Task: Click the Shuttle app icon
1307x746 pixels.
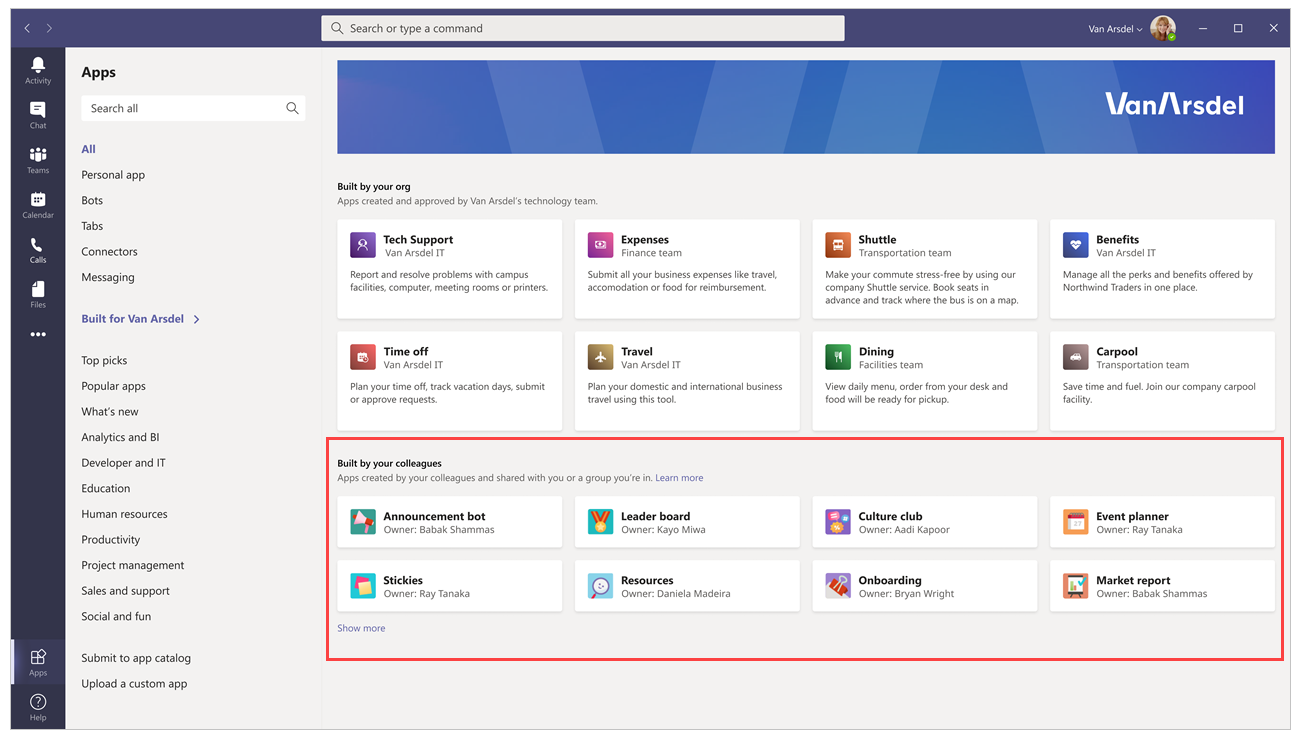Action: click(838, 245)
